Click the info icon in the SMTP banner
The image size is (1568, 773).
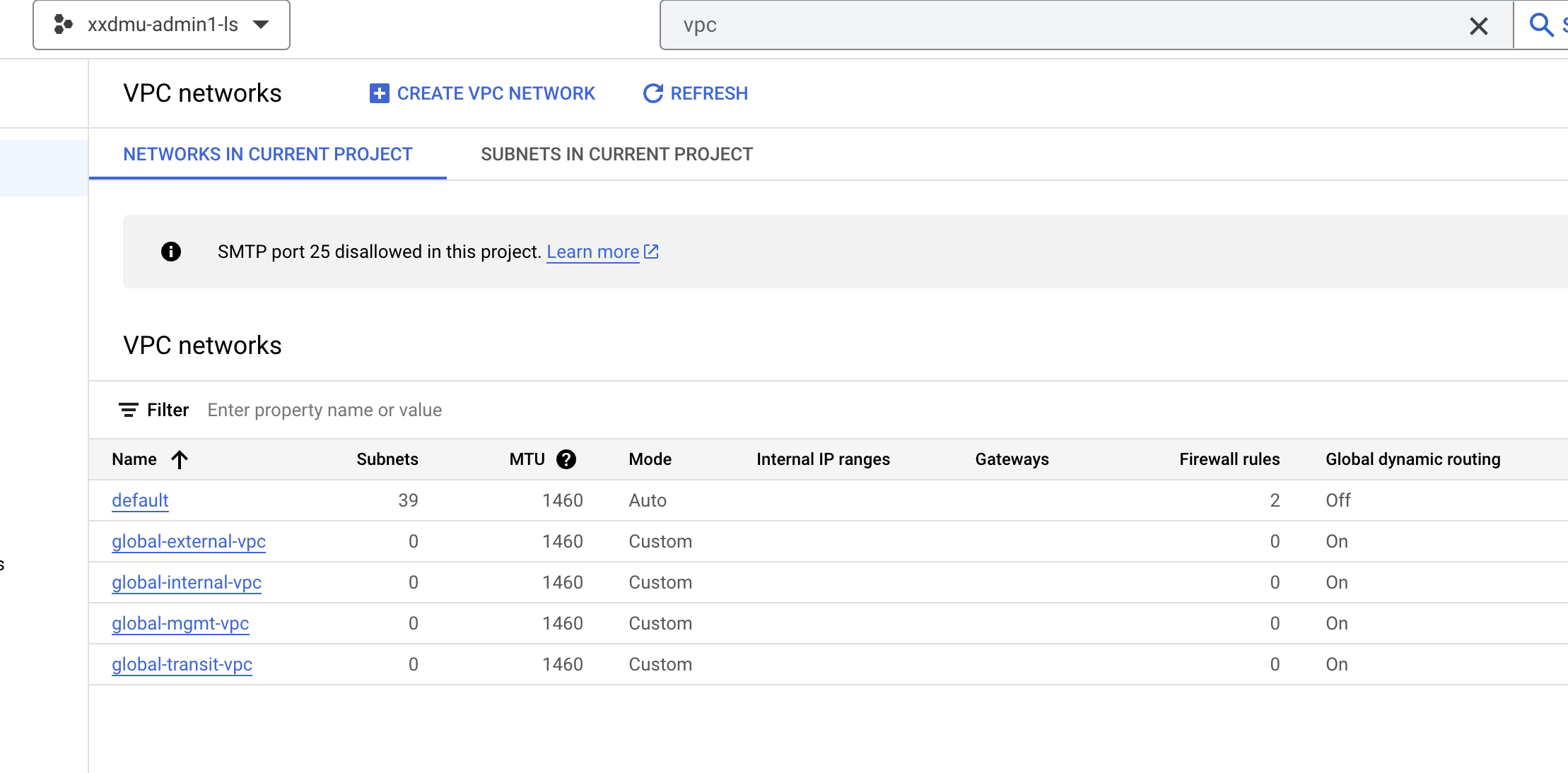pyautogui.click(x=170, y=252)
